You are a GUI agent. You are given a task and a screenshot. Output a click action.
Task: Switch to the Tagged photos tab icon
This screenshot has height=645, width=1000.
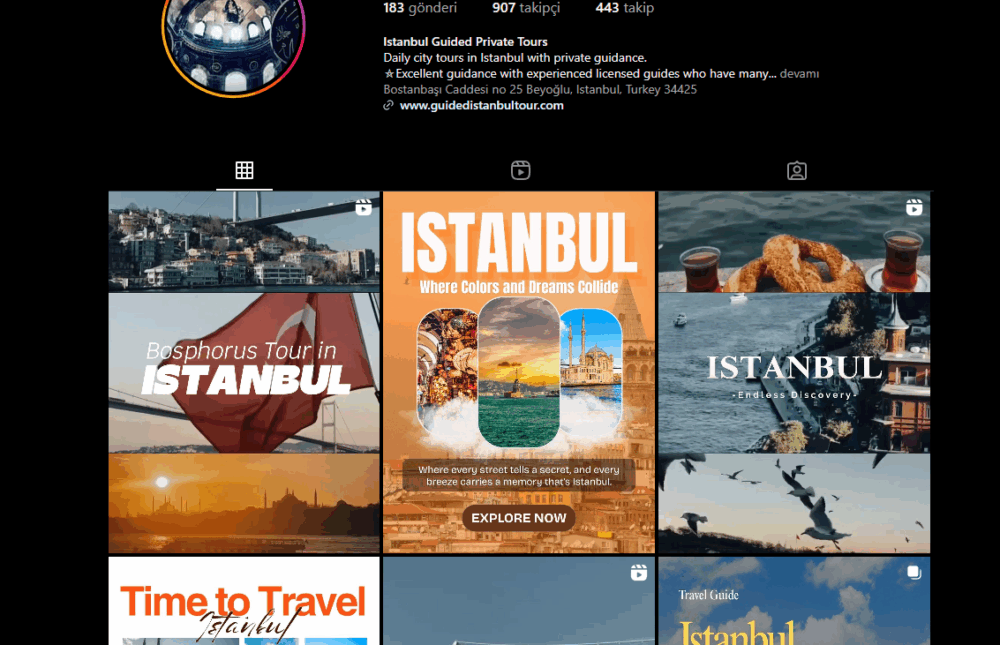coord(796,170)
